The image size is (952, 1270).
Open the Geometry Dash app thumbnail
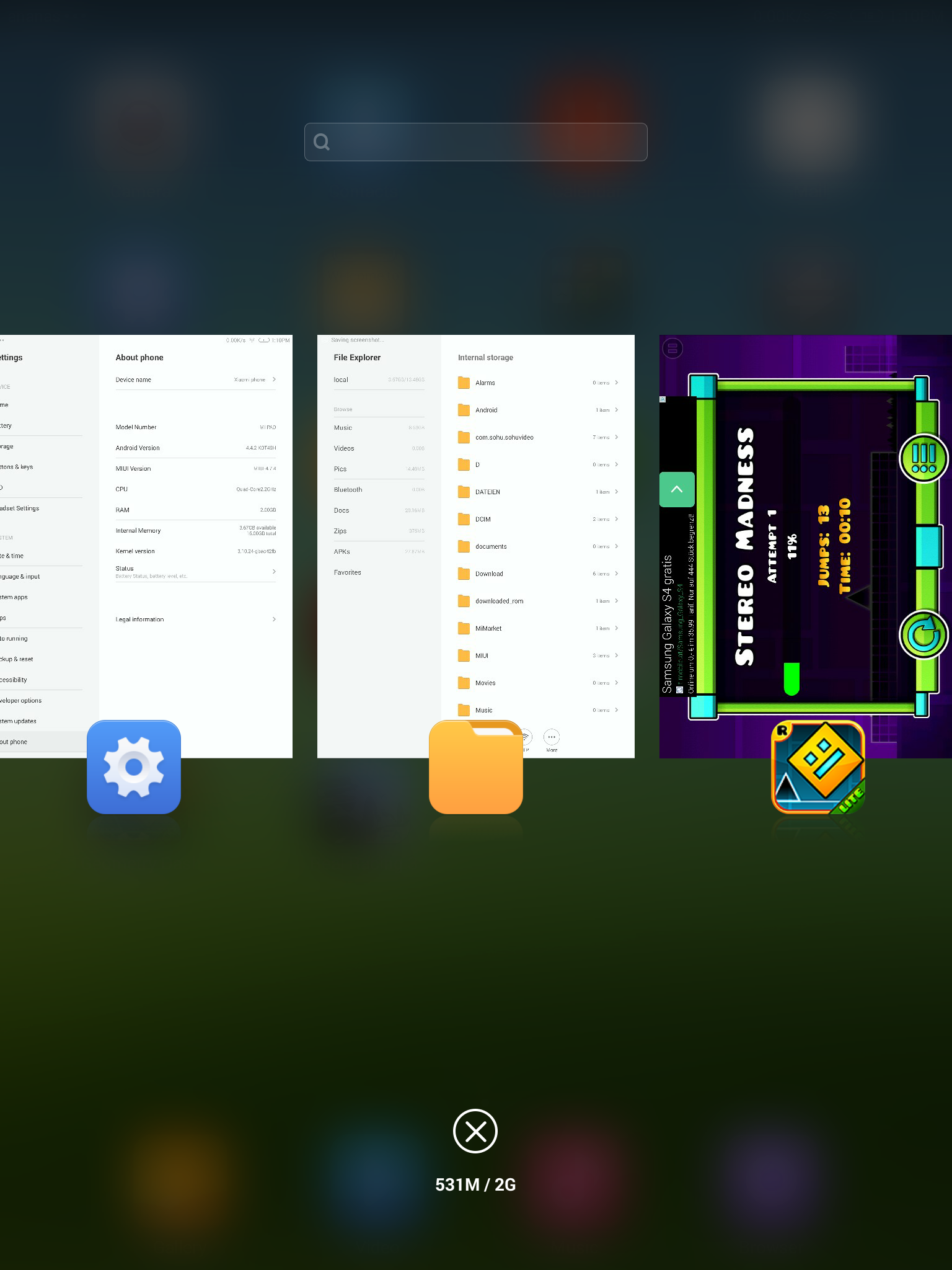click(x=806, y=546)
